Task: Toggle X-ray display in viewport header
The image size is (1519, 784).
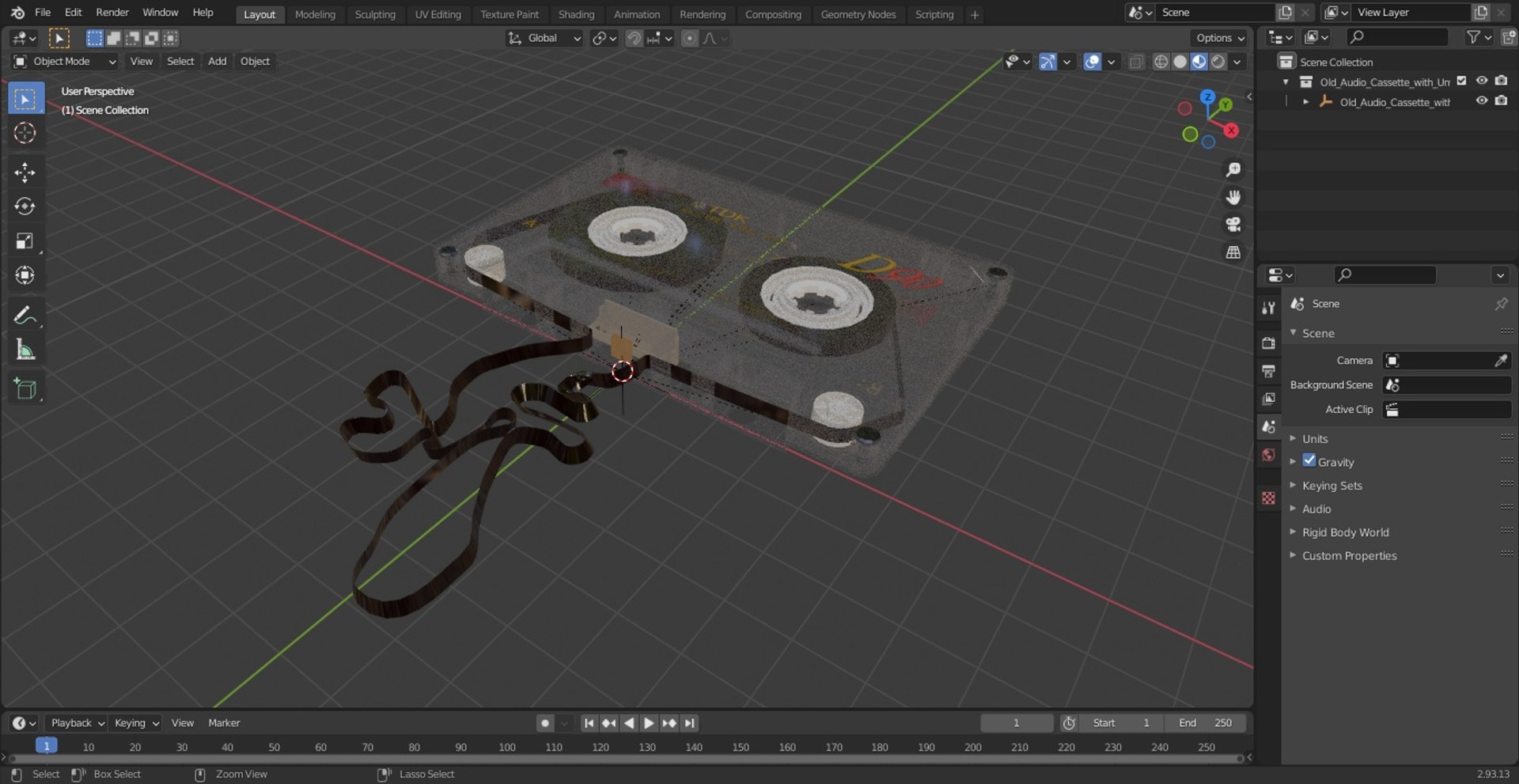Action: pyautogui.click(x=1136, y=62)
